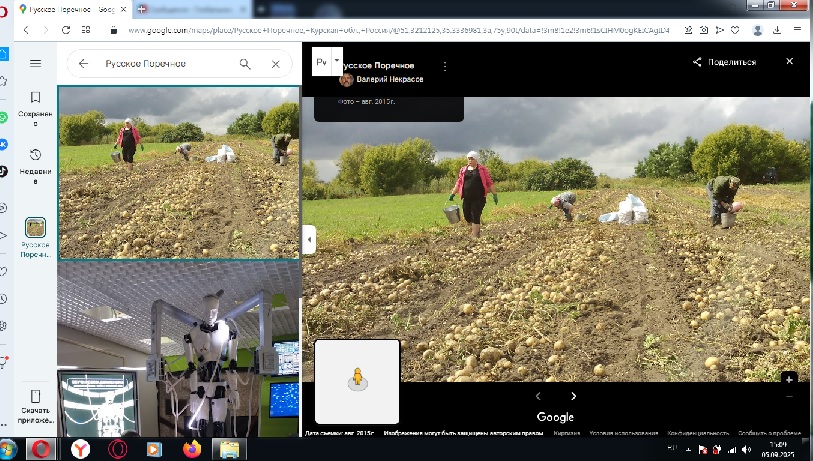Click the Русское Поречное search input field
This screenshot has width=813, height=461.
coord(160,64)
